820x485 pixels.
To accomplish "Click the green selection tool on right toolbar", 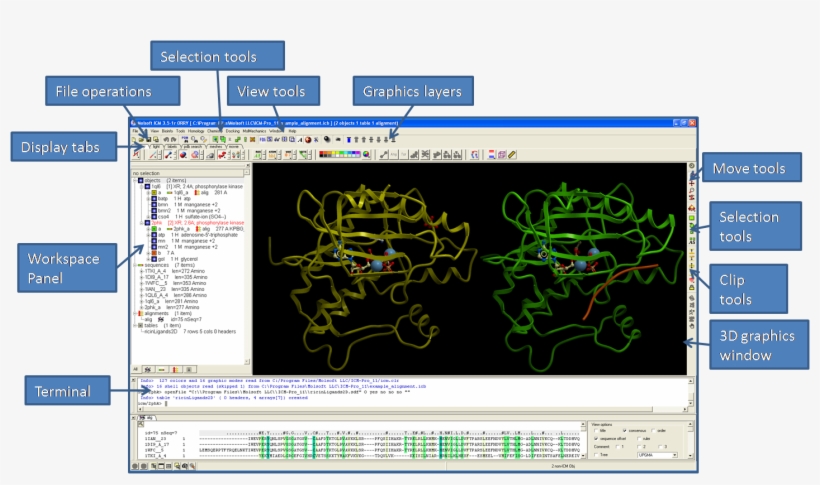I will pyautogui.click(x=691, y=217).
